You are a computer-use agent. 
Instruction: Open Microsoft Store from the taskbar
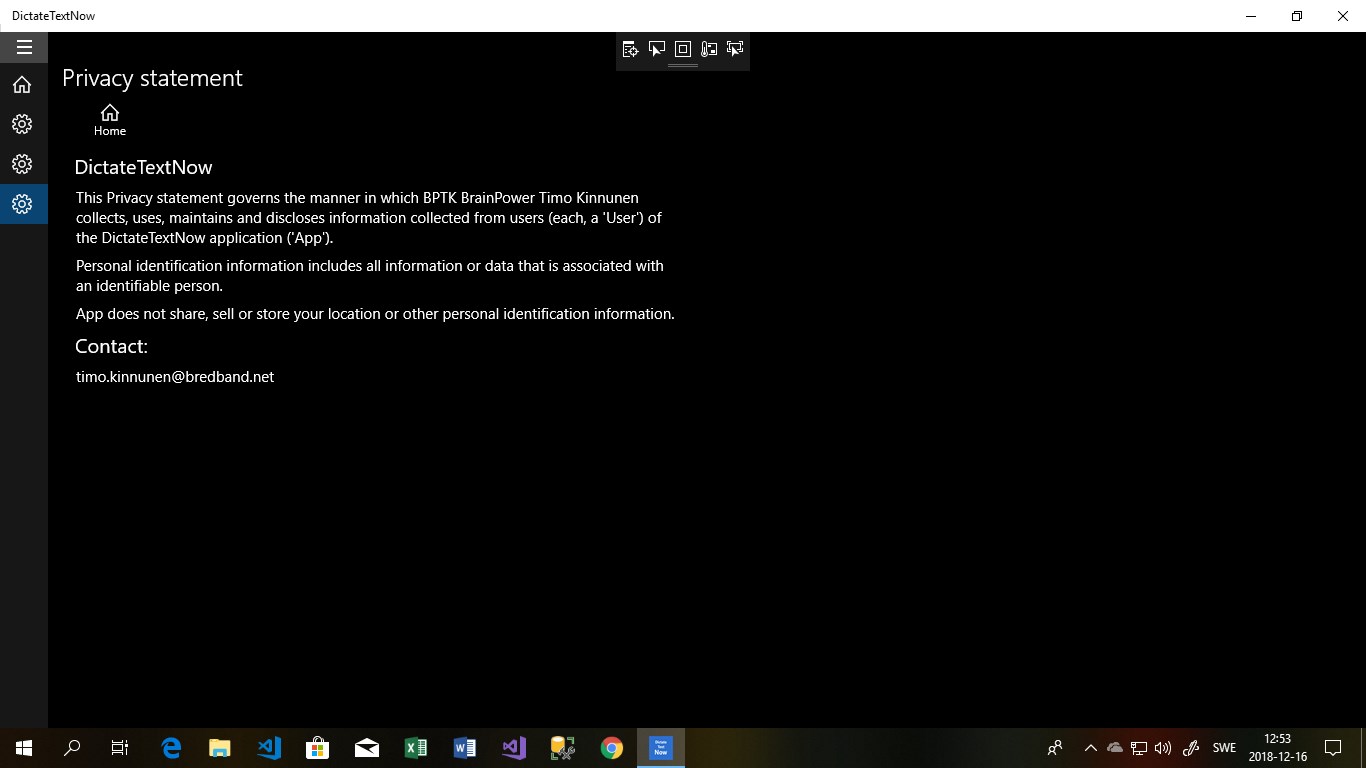coord(318,748)
